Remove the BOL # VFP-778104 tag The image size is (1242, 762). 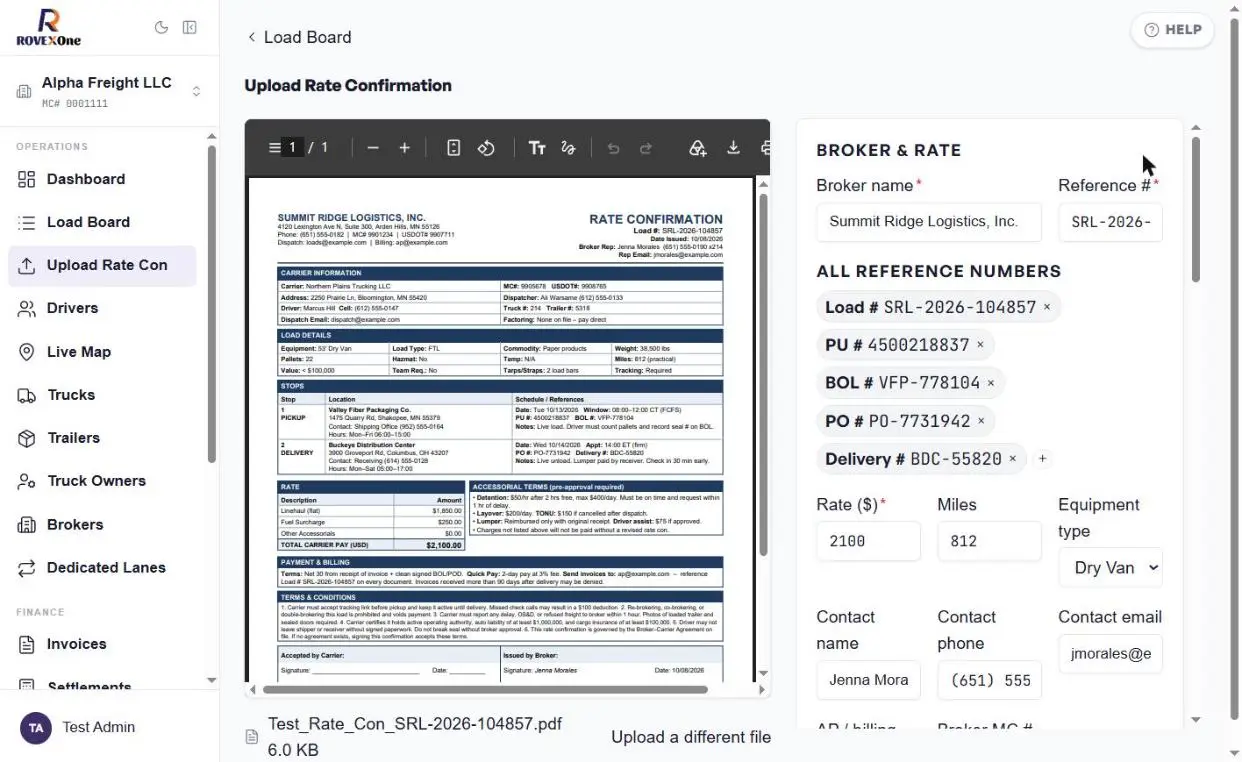click(x=991, y=383)
